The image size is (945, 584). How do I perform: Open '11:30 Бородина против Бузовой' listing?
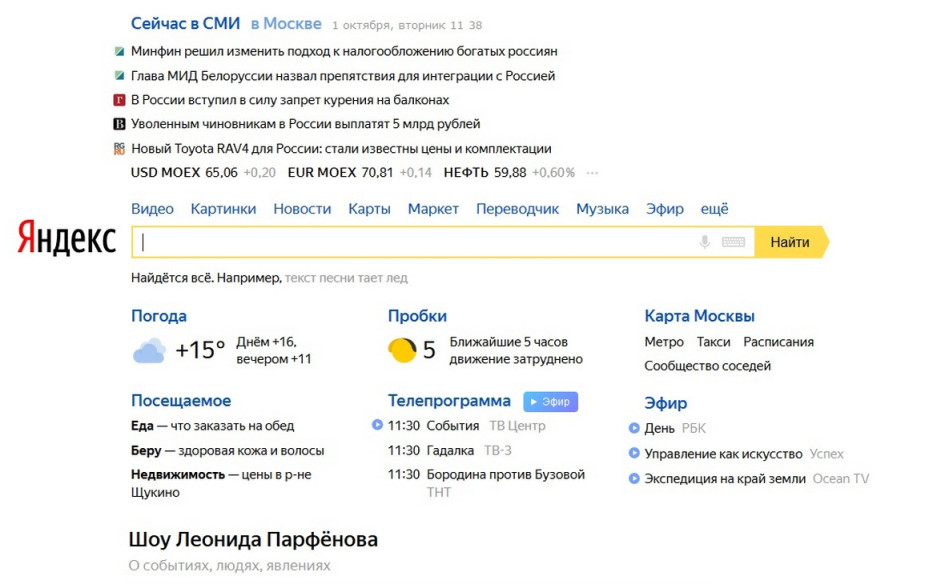point(486,483)
